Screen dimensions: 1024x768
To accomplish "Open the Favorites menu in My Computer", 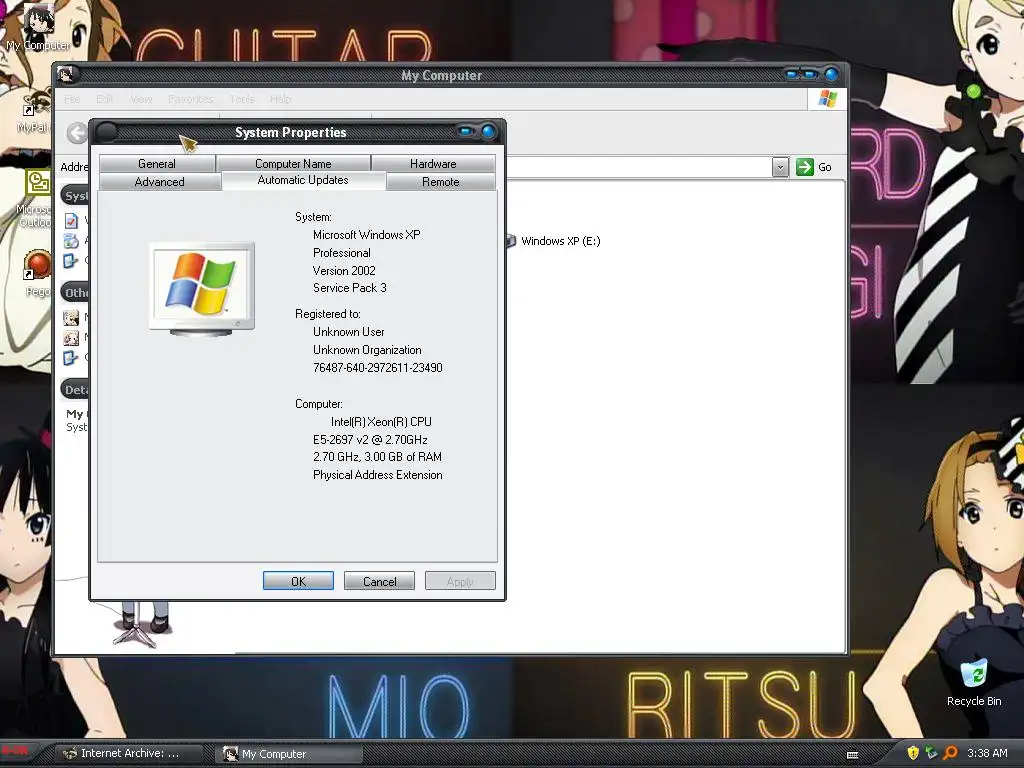I will (x=191, y=99).
